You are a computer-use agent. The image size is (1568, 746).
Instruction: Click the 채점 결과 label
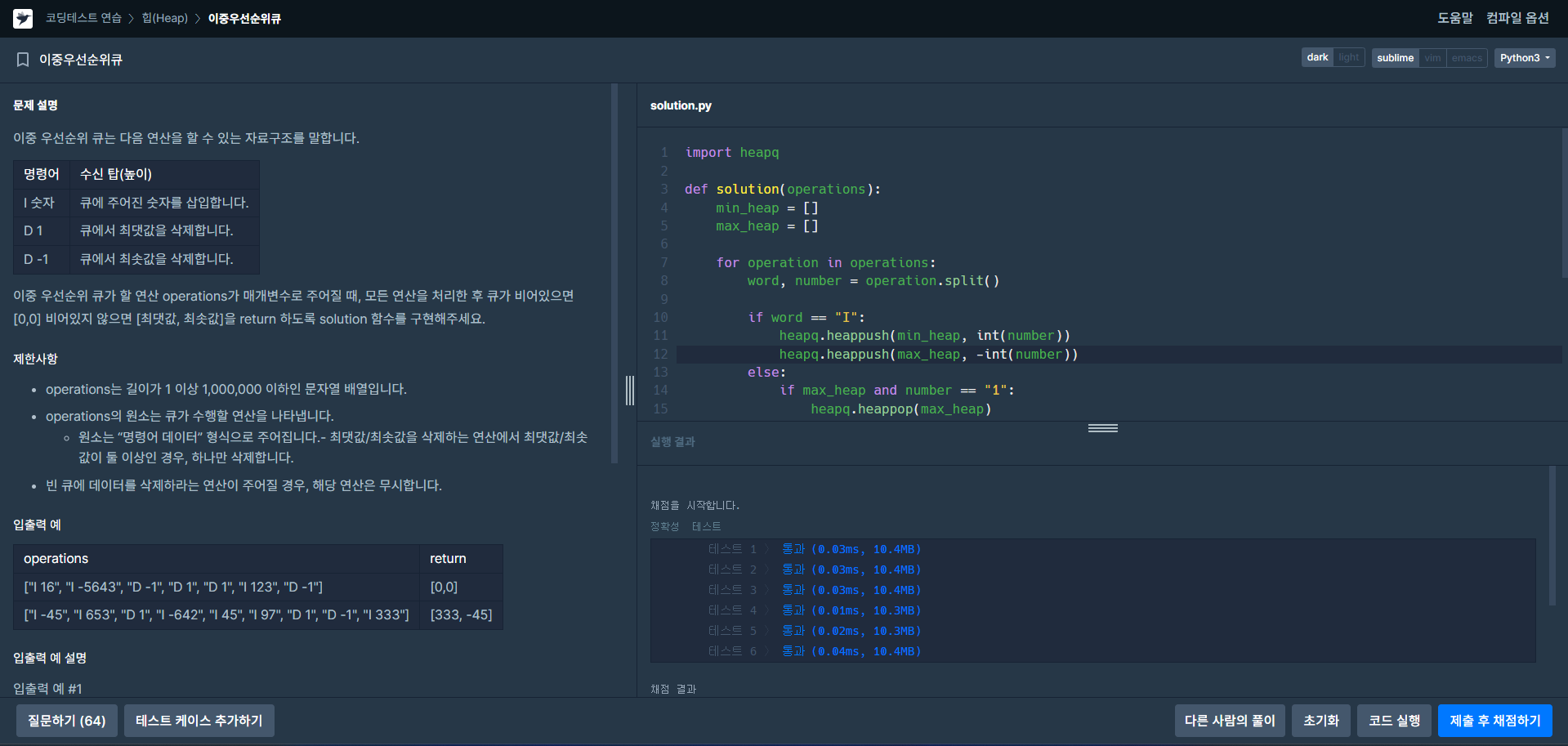[x=673, y=690]
